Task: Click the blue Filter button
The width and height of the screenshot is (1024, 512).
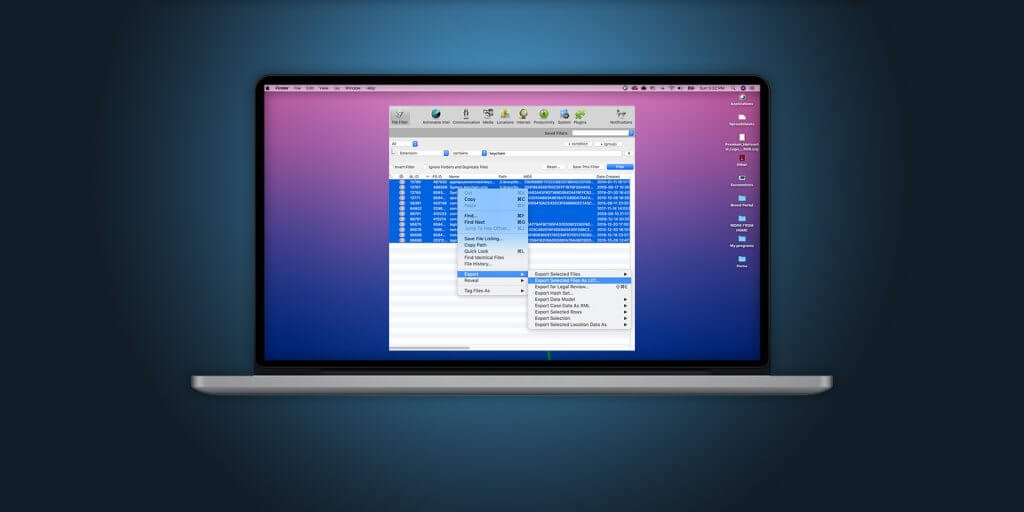Action: coord(620,167)
